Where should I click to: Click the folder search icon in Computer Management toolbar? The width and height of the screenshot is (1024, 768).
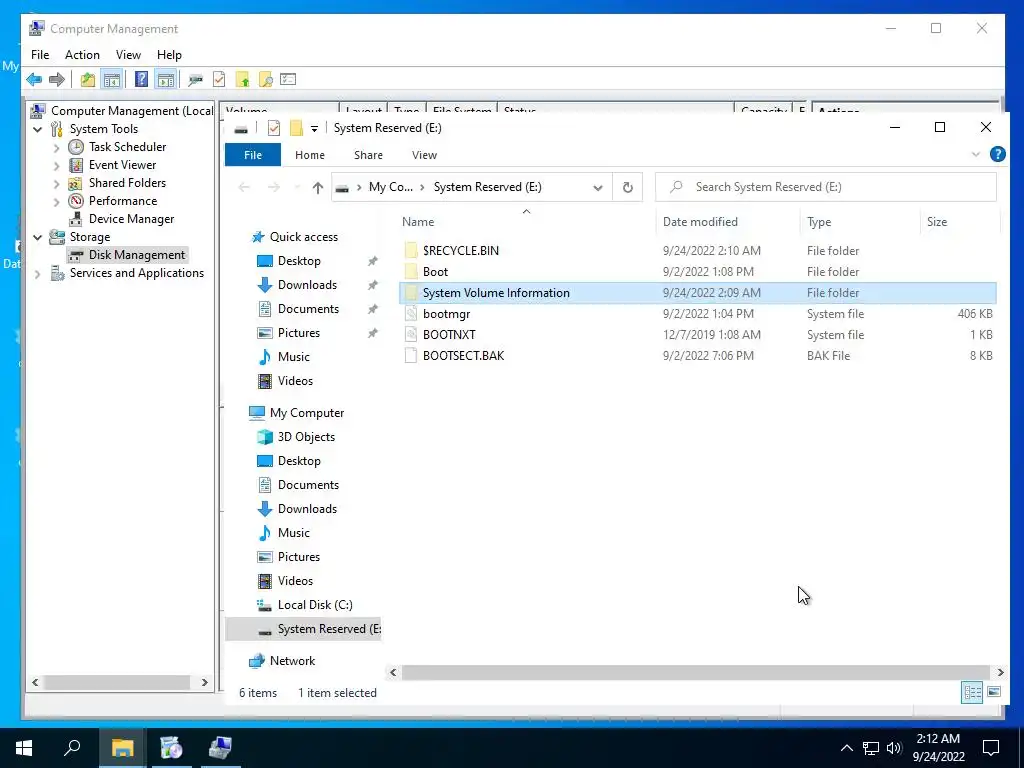tap(266, 80)
